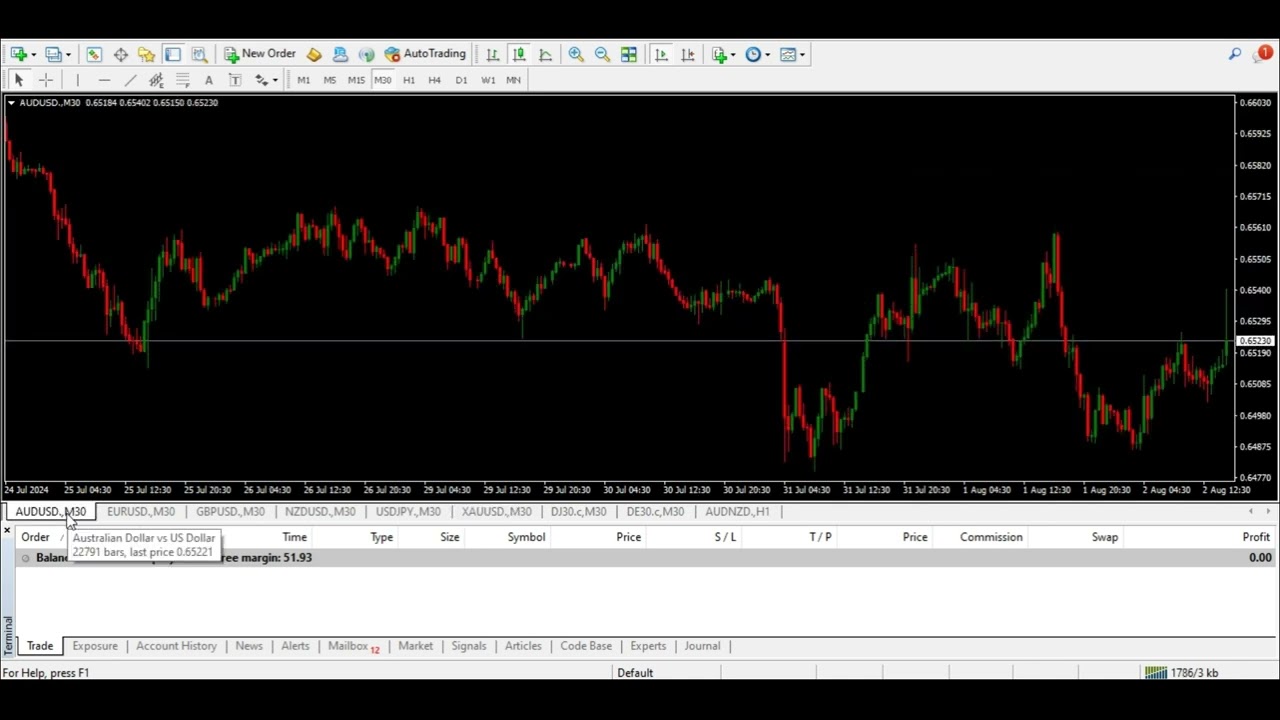Image resolution: width=1280 pixels, height=720 pixels.
Task: Set timeframe to M15
Action: coord(356,80)
